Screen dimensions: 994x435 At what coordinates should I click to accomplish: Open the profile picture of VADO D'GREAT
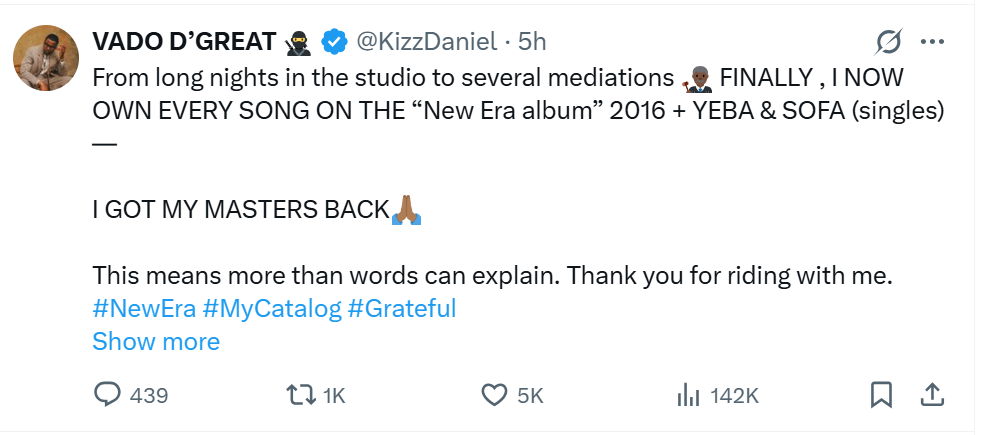(x=46, y=59)
